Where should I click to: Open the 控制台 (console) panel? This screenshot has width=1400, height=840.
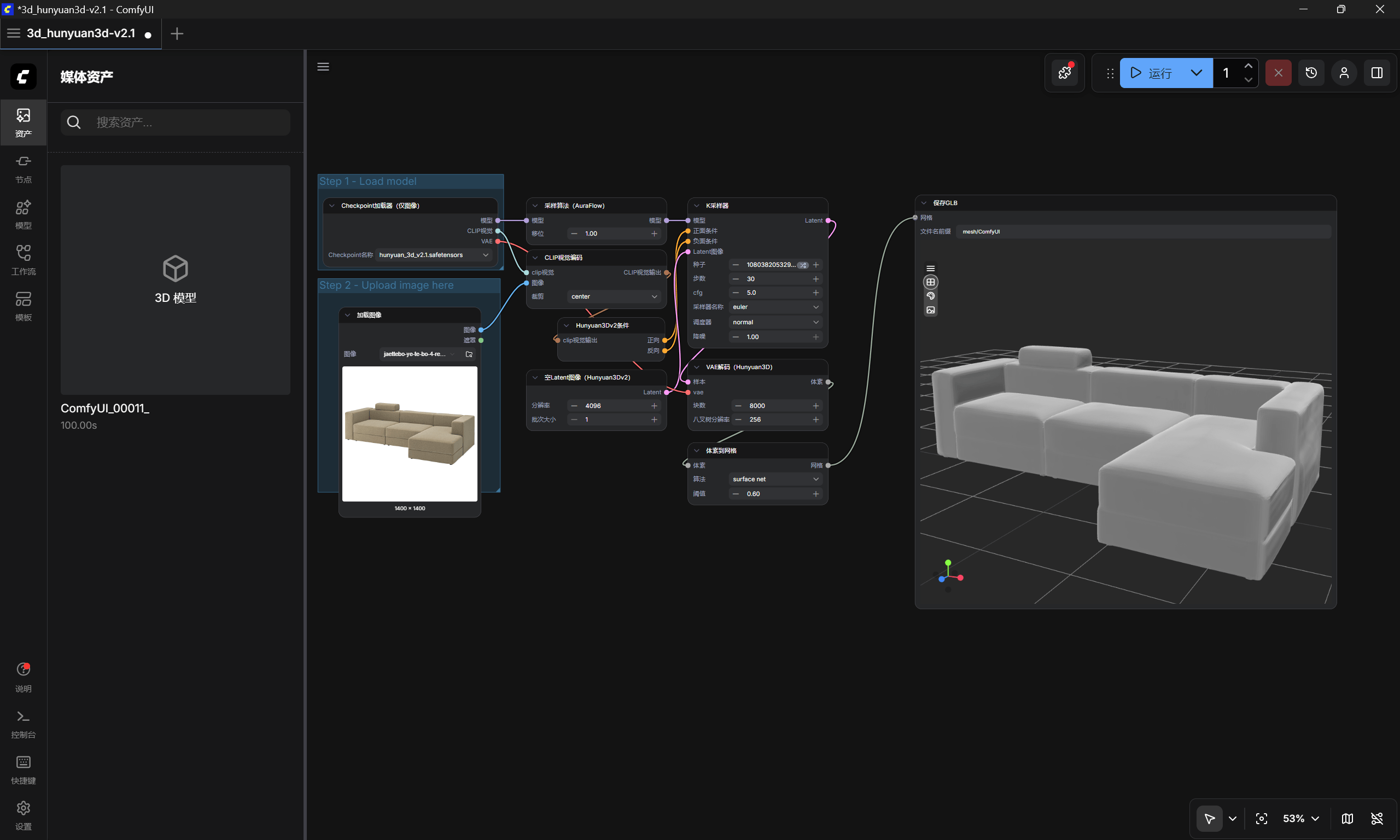23,724
